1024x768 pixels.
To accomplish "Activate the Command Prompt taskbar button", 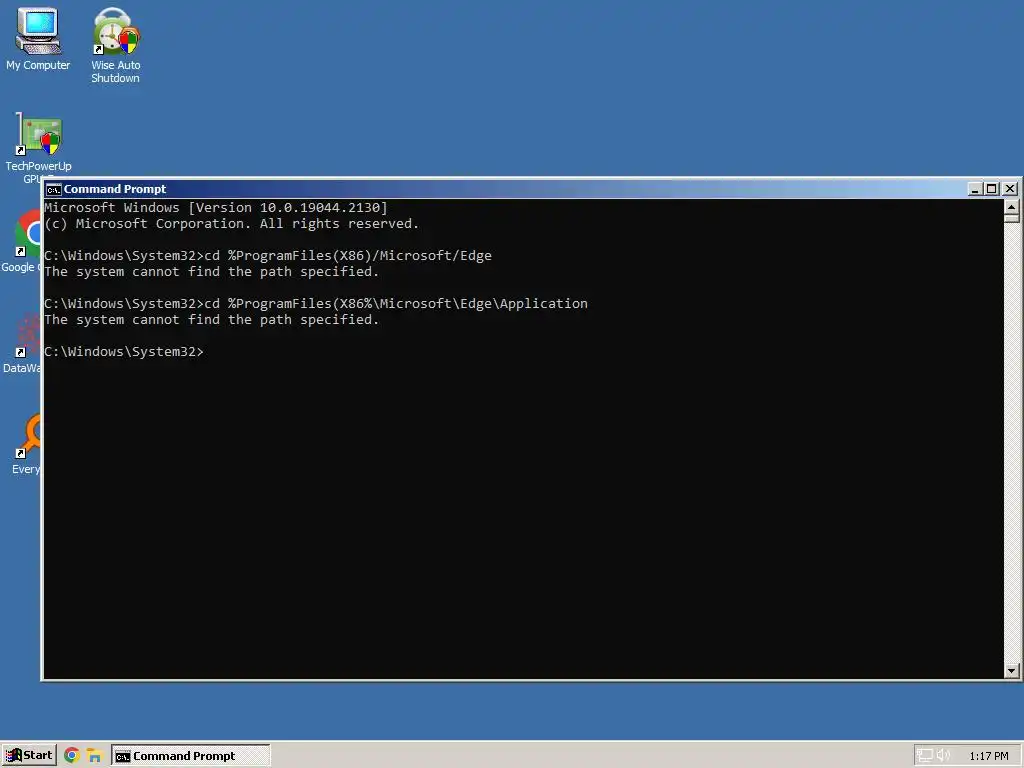I will click(190, 756).
